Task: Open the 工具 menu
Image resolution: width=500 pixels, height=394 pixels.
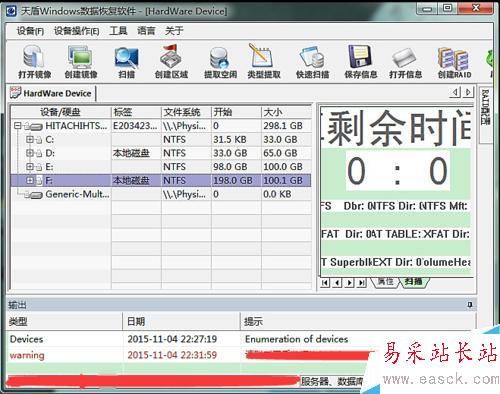Action: point(118,31)
